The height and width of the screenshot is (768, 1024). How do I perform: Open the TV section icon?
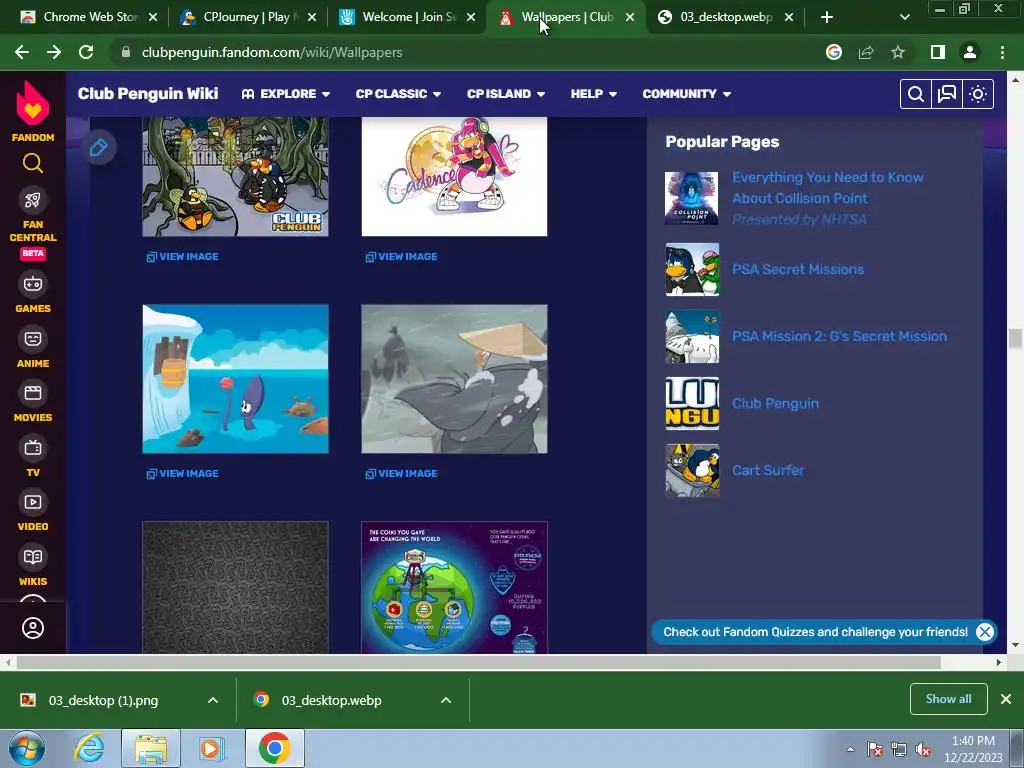coord(33,448)
